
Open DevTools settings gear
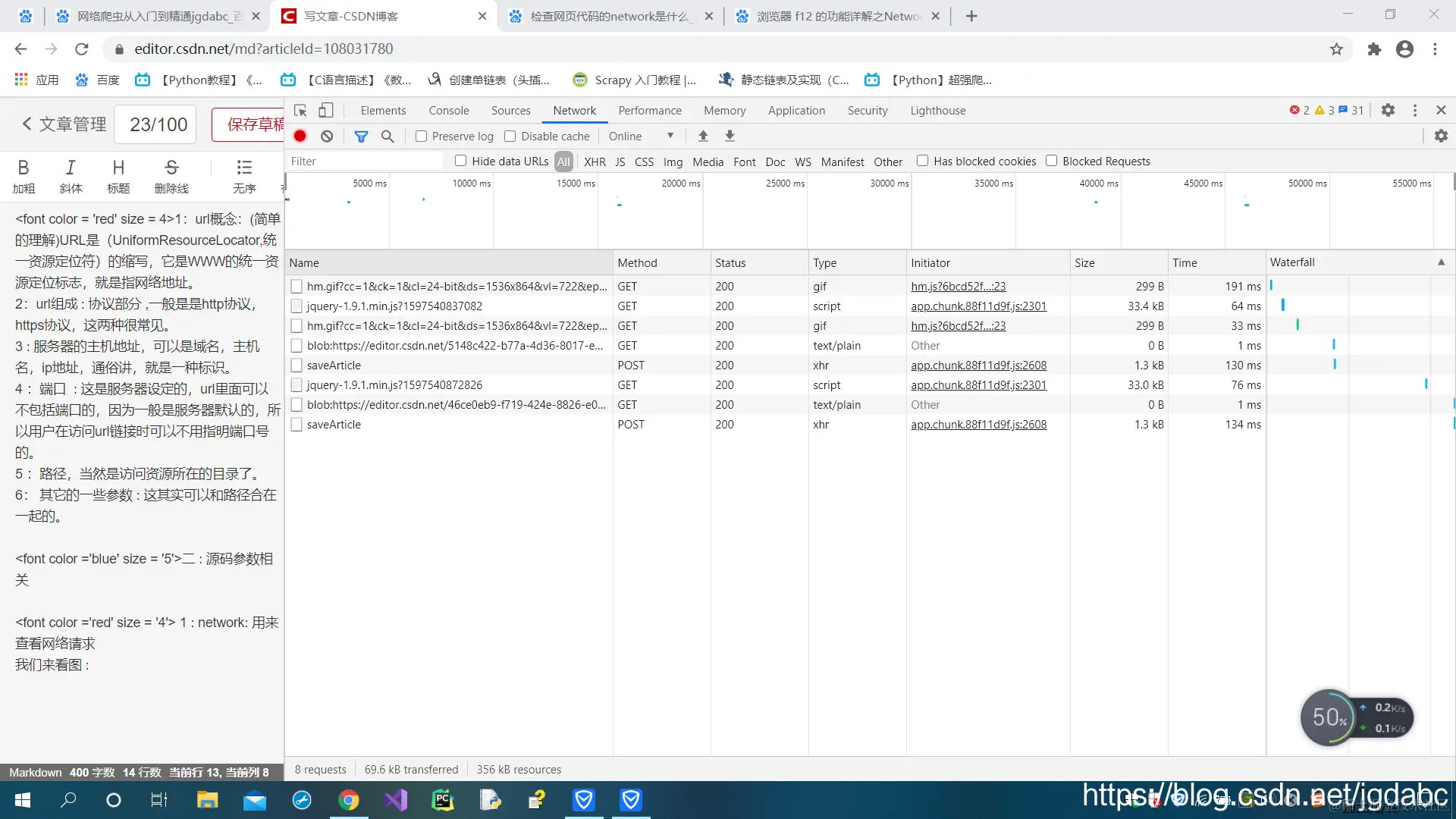click(x=1388, y=111)
